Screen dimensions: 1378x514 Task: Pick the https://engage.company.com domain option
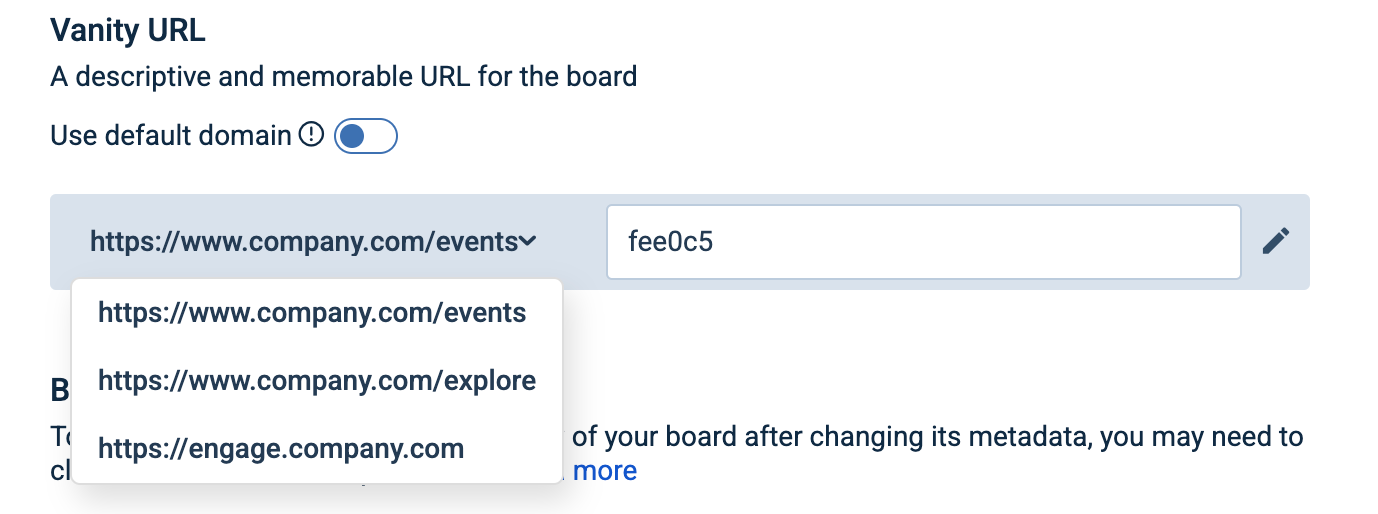coord(281,449)
